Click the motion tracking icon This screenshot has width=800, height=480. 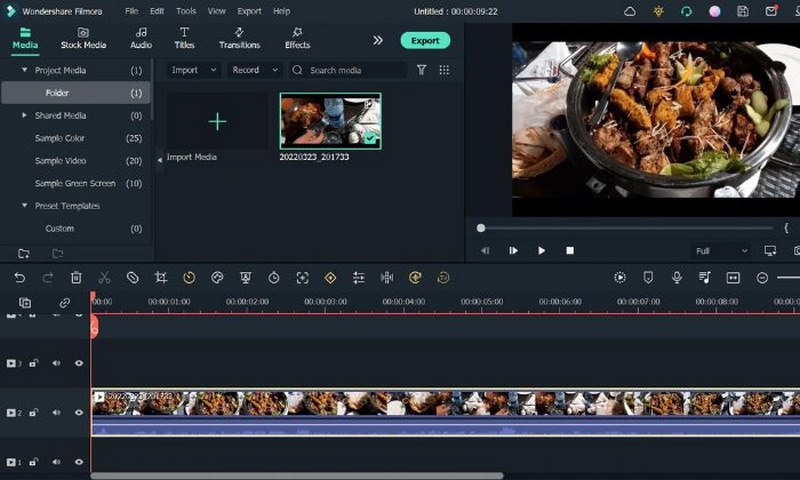pos(303,277)
